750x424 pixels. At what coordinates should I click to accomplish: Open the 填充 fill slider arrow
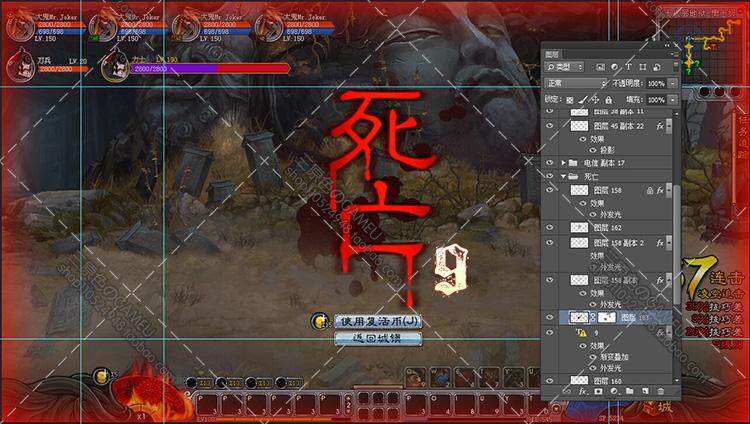tap(673, 100)
